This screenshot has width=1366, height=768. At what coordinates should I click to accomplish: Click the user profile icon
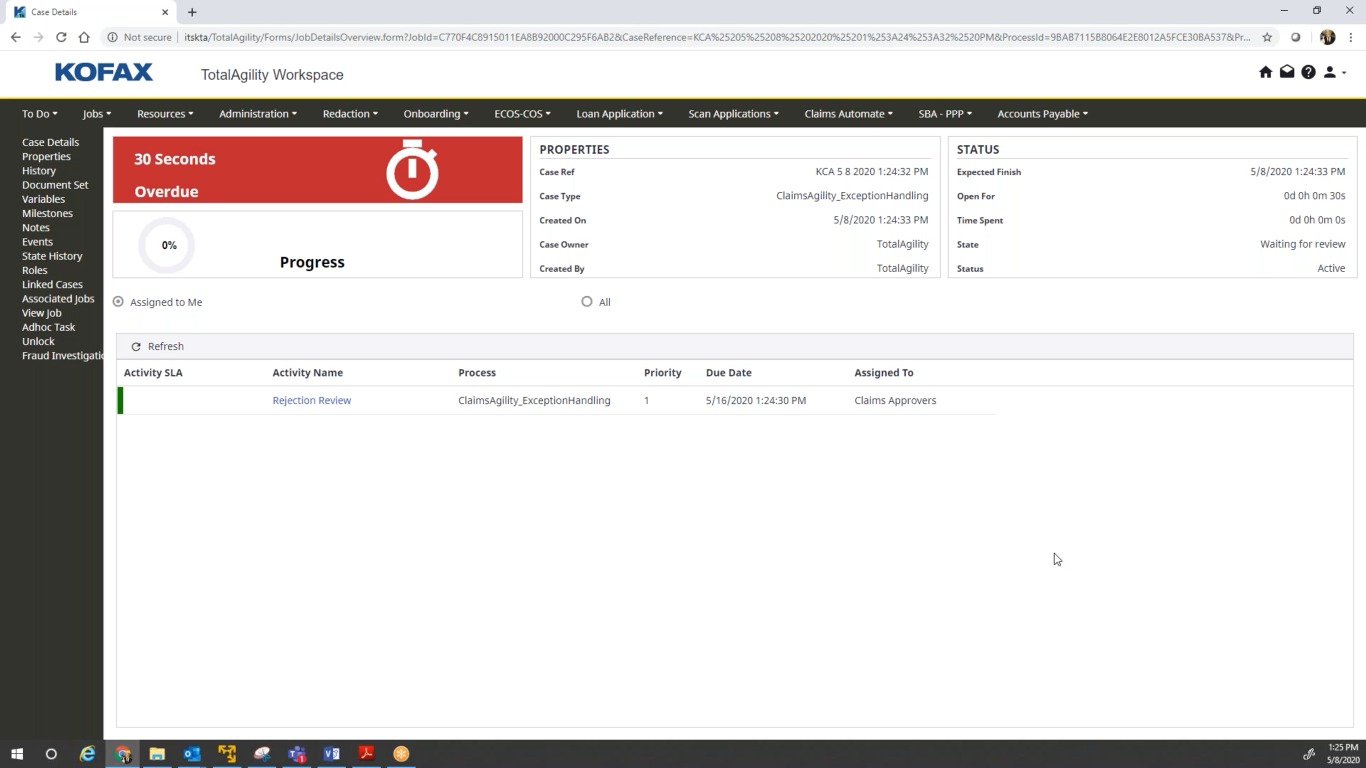click(x=1330, y=72)
